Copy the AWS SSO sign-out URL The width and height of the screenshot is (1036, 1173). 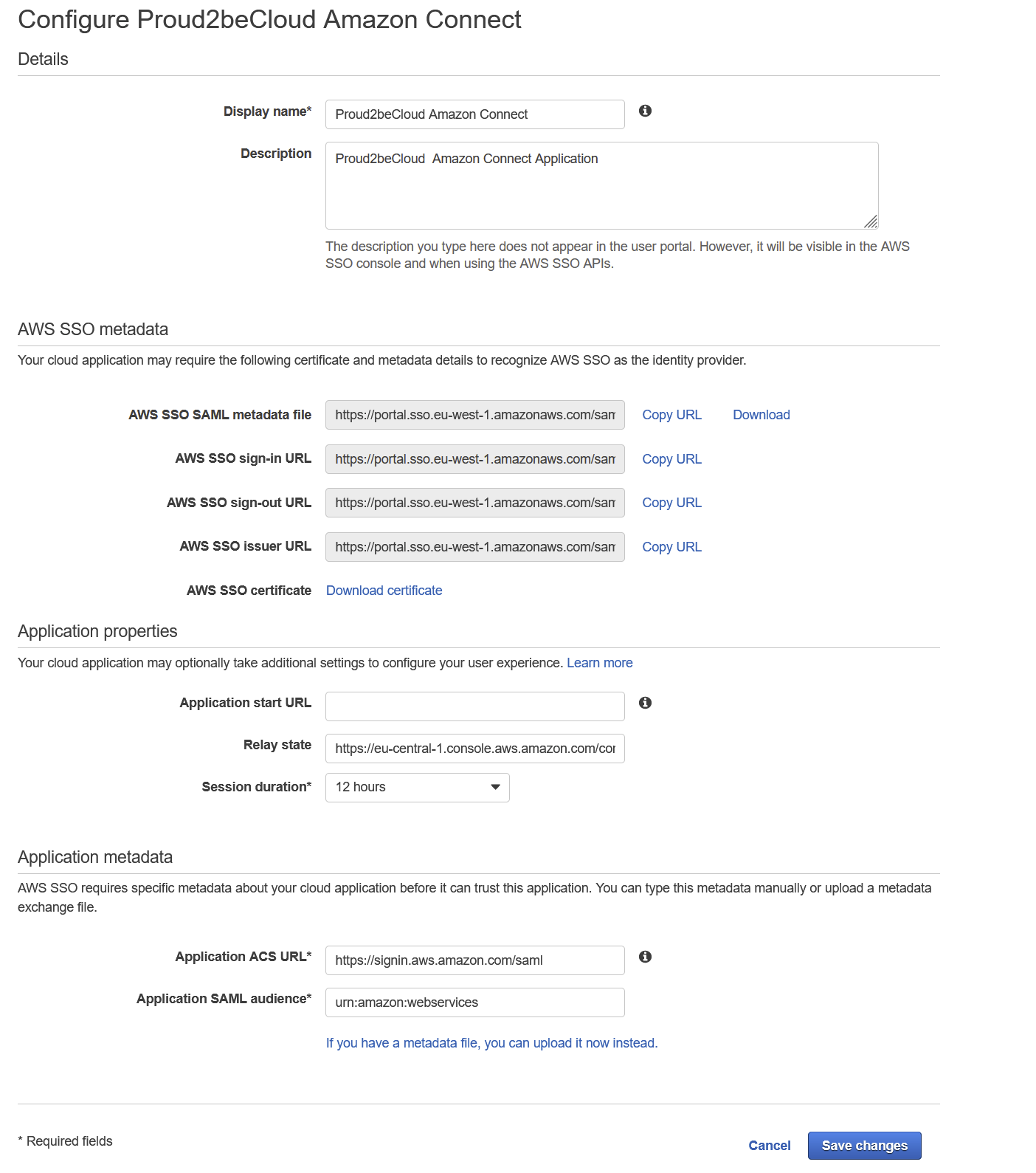671,503
